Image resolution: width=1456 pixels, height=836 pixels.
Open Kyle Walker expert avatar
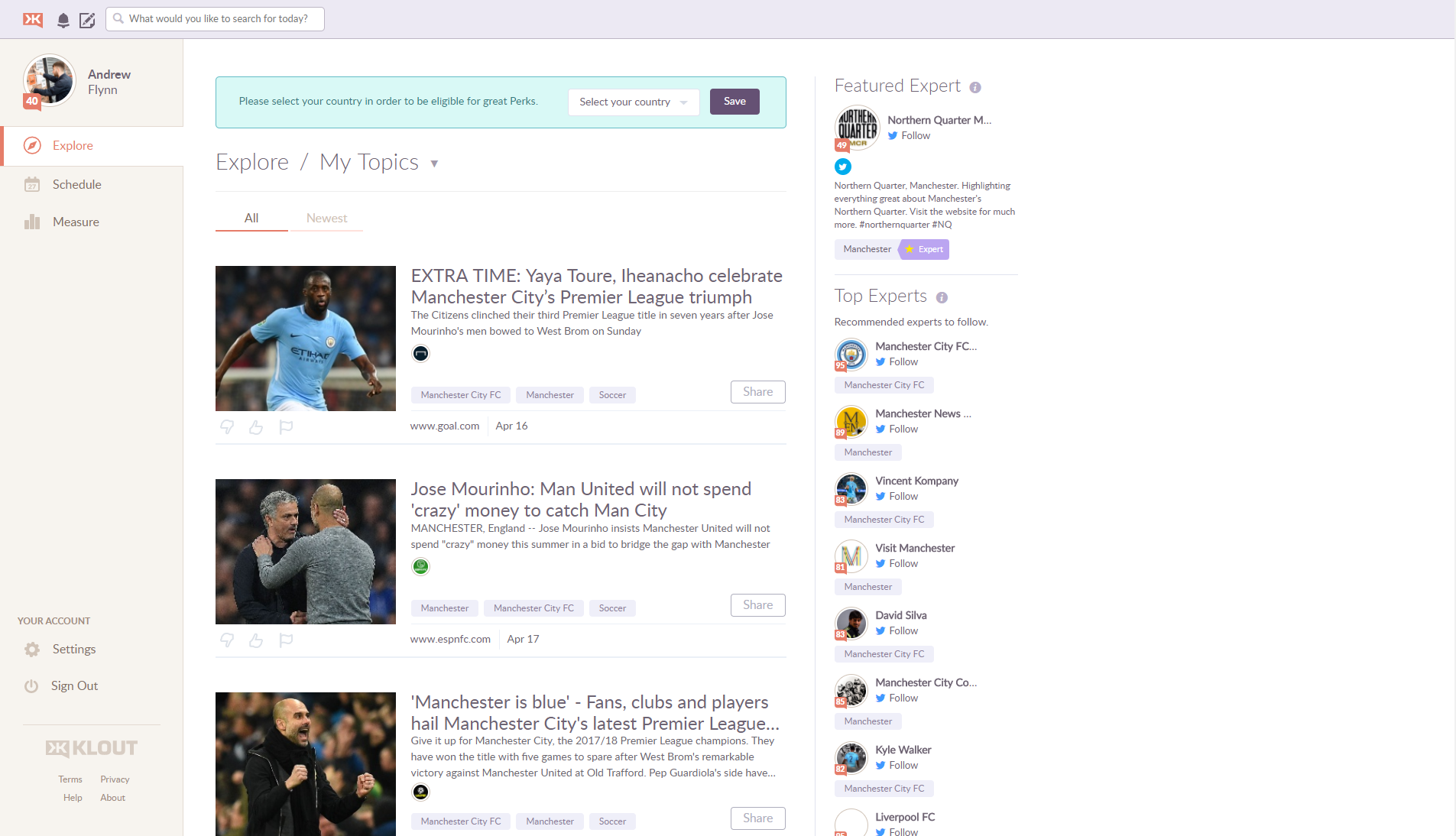(x=851, y=758)
